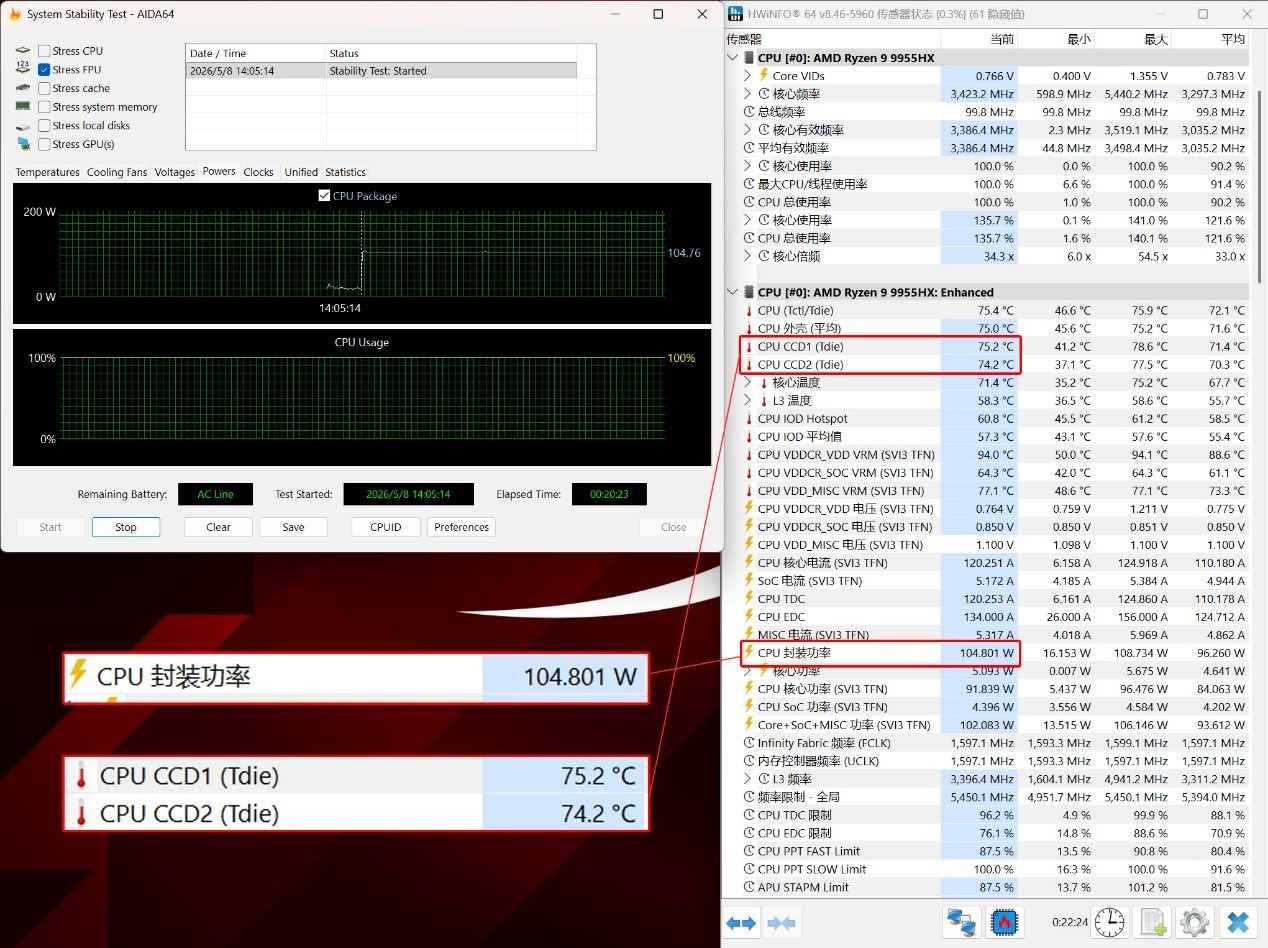Expand the 核心倍频 row
The width and height of the screenshot is (1268, 948).
748,256
